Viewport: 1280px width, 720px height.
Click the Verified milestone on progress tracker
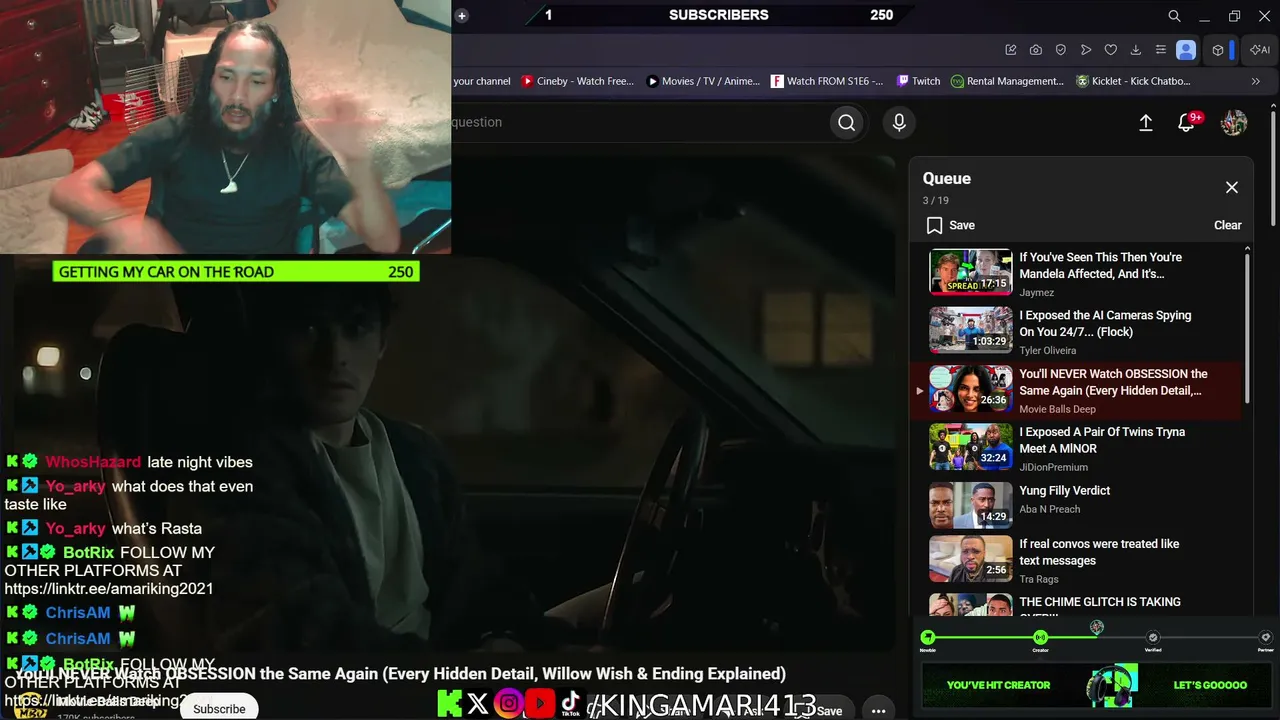pyautogui.click(x=1153, y=638)
